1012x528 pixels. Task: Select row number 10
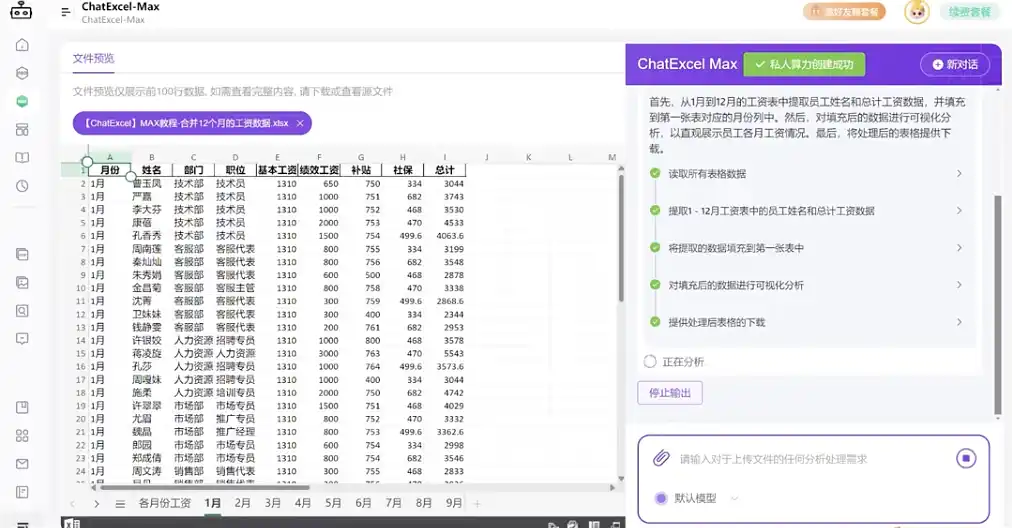pos(81,288)
